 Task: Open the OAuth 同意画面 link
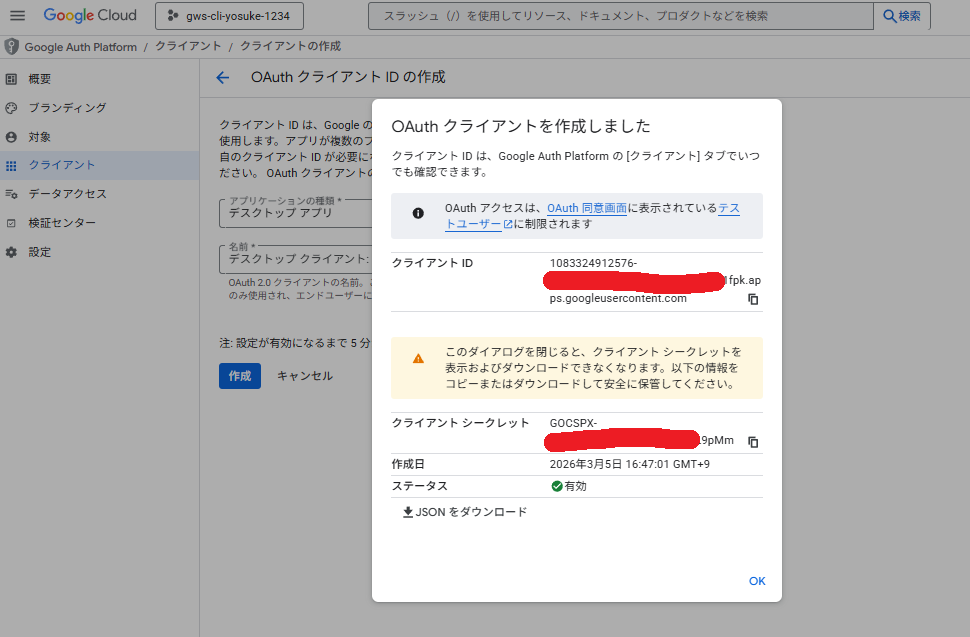pos(586,208)
